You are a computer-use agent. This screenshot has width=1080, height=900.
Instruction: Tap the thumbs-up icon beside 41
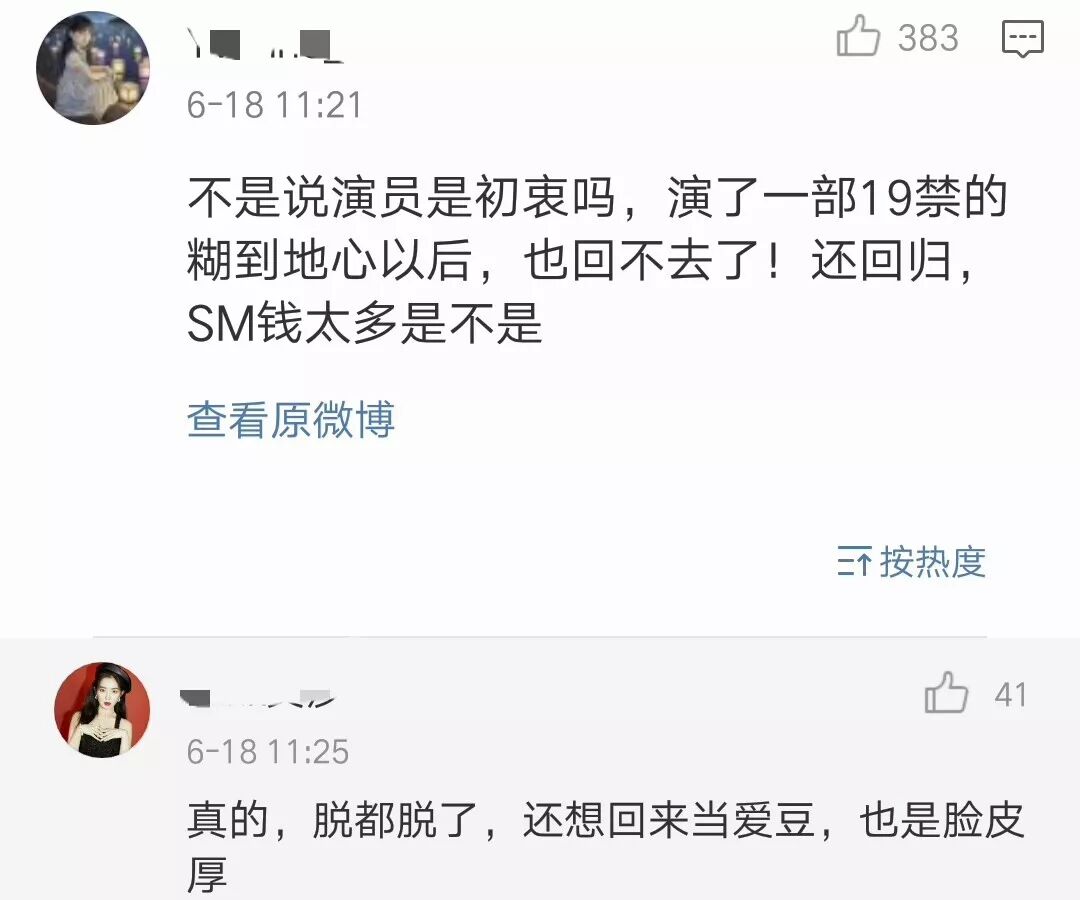coord(946,692)
